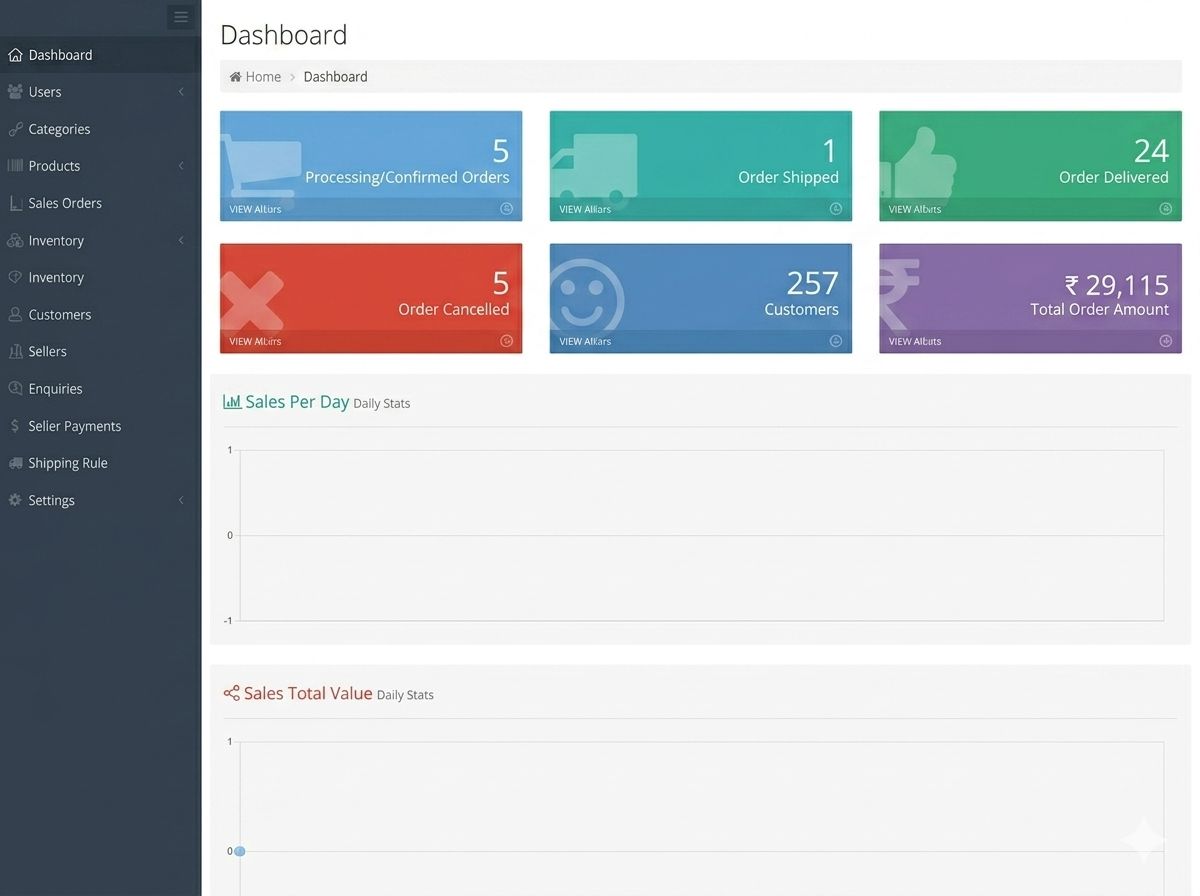The image size is (1200, 896).
Task: Click the Sales Per Day chart icon
Action: tap(231, 402)
